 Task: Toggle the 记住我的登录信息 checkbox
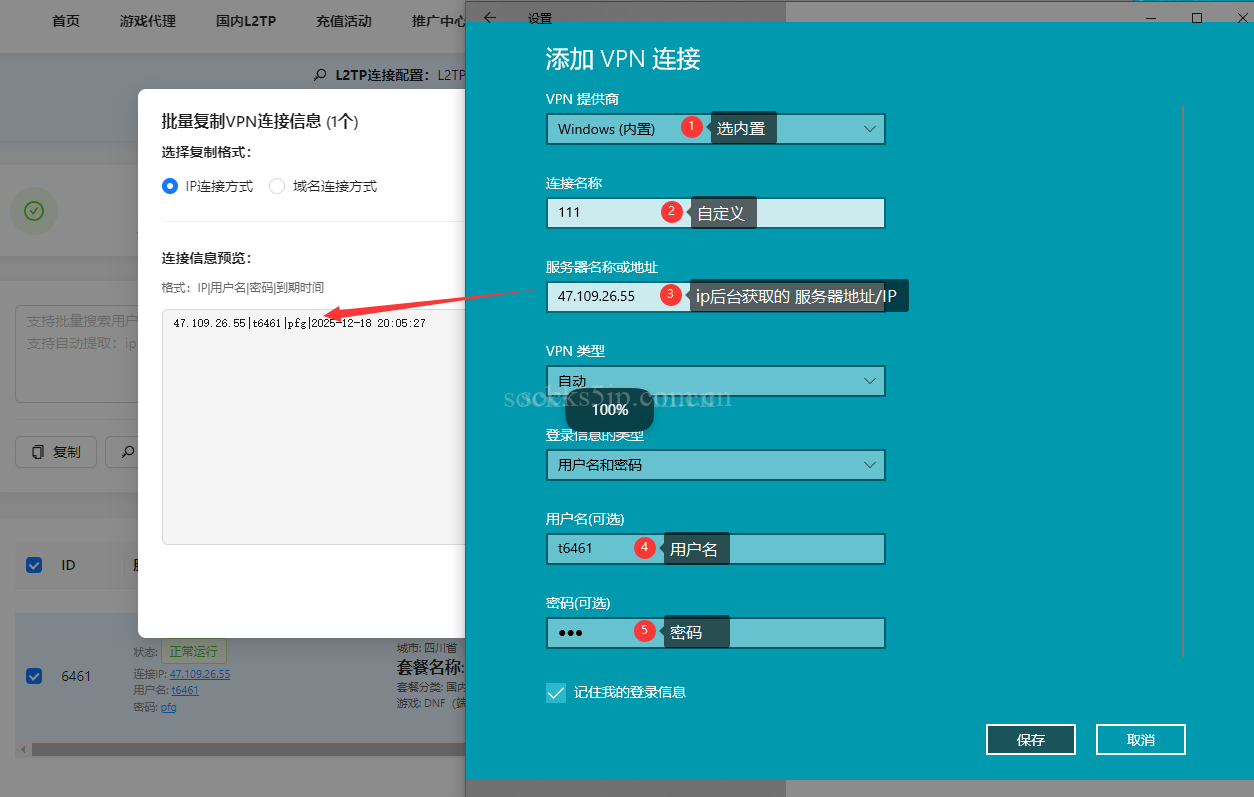(556, 692)
